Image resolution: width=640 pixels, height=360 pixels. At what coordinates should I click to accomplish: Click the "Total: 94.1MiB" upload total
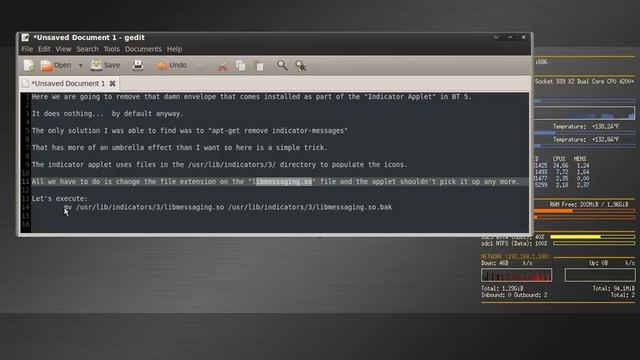[613, 289]
